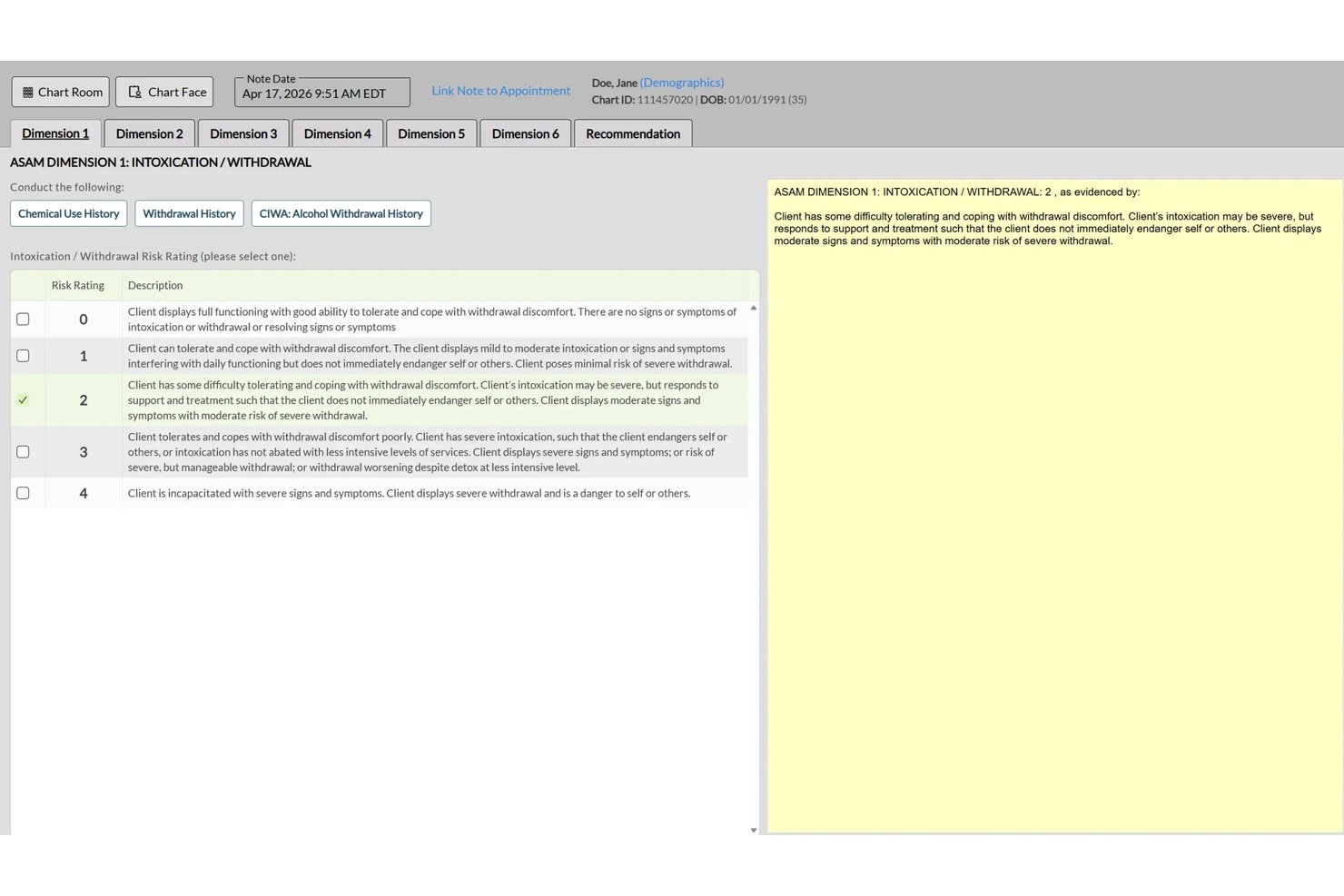Click description 'Client is incapacitated with severe signs'
Image resolution: width=1344 pixels, height=896 pixels.
409,493
